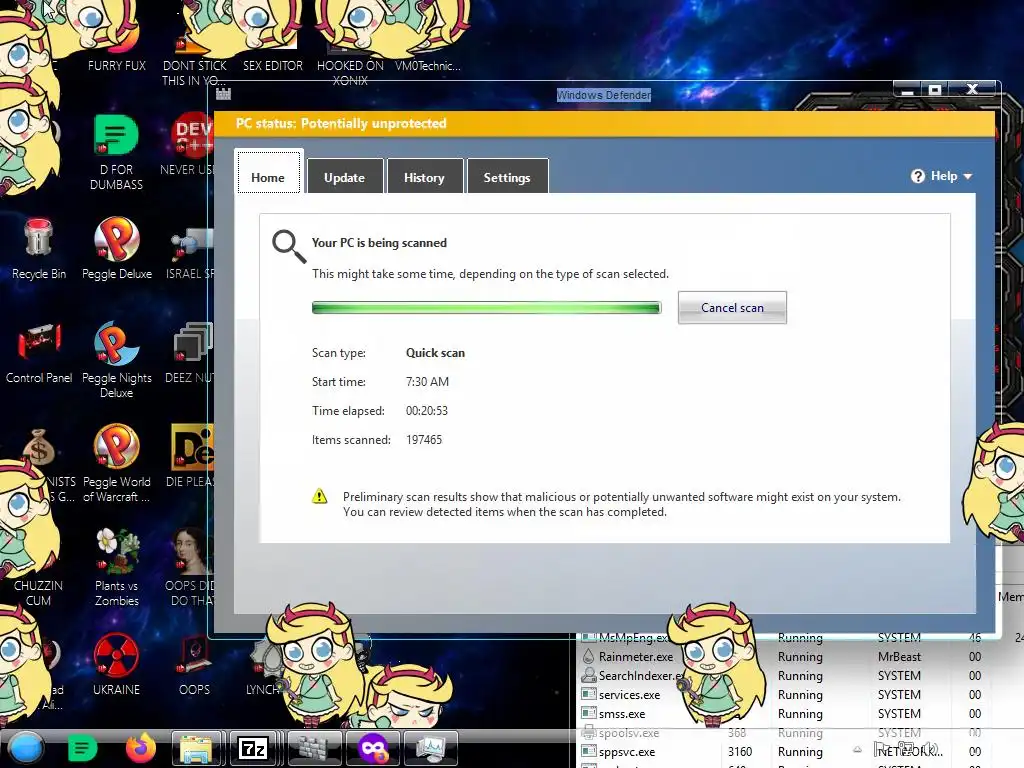Image resolution: width=1024 pixels, height=768 pixels.
Task: Click PC status Potentially unprotected banner
Action: [x=604, y=123]
